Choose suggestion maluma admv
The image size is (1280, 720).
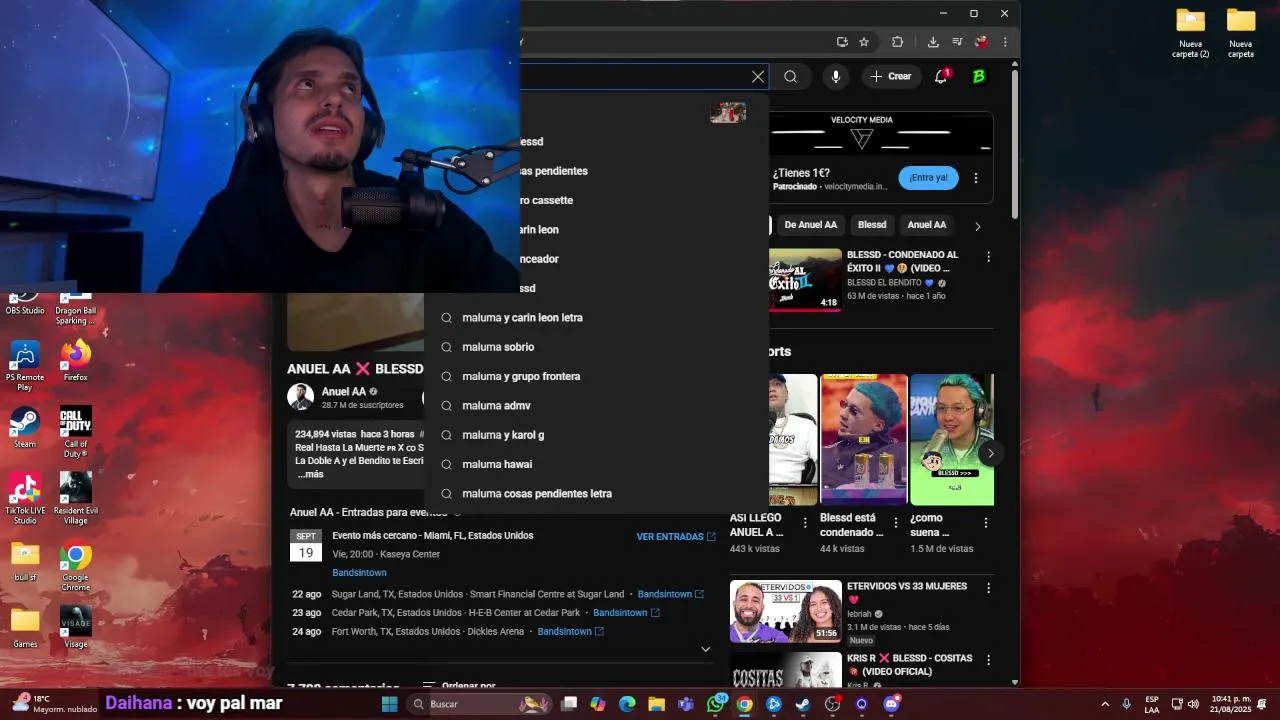click(596, 406)
